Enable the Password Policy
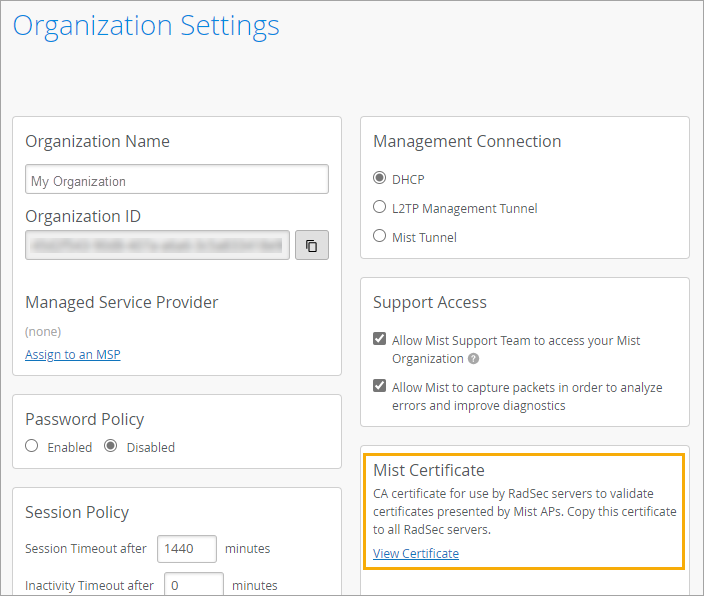This screenshot has height=596, width=704. (32, 447)
